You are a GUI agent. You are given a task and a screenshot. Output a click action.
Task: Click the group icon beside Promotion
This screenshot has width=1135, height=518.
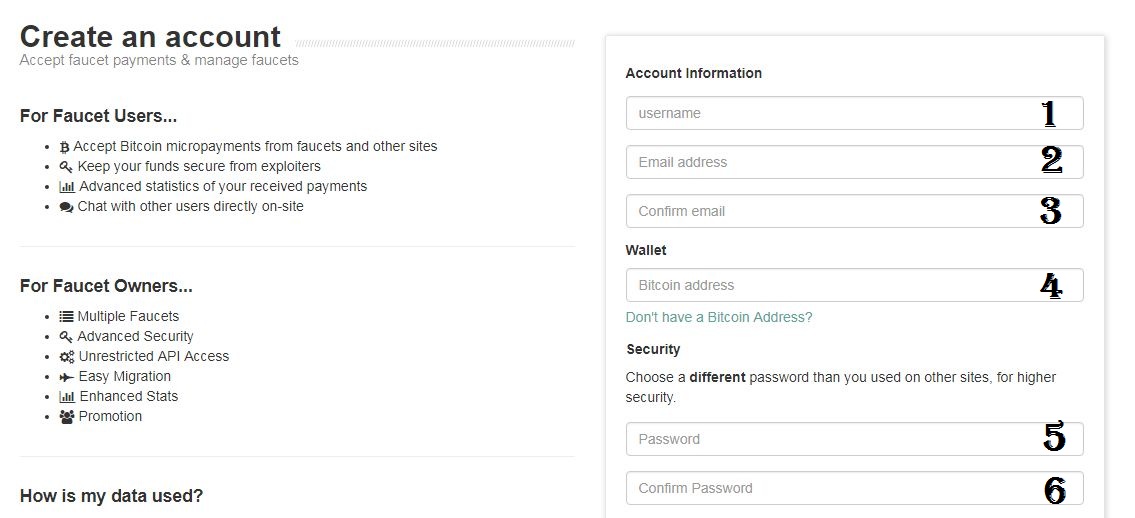[67, 417]
